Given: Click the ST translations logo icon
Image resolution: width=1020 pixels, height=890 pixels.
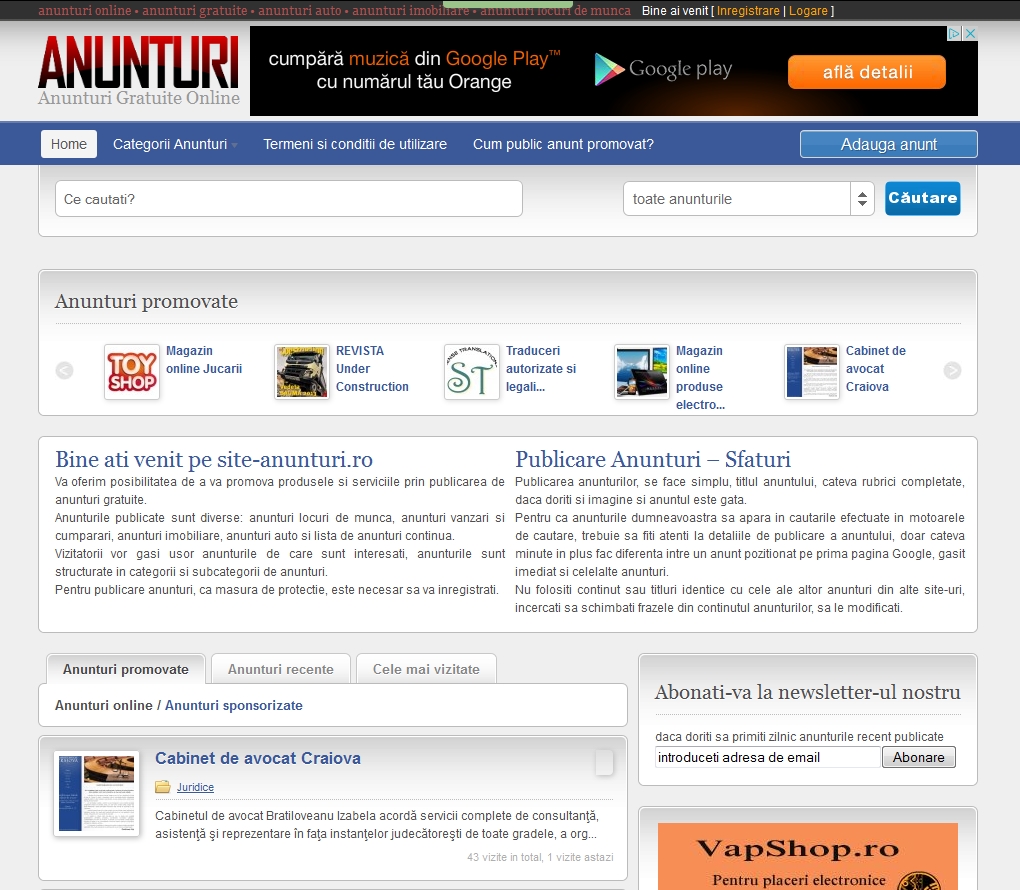Looking at the screenshot, I should point(472,372).
